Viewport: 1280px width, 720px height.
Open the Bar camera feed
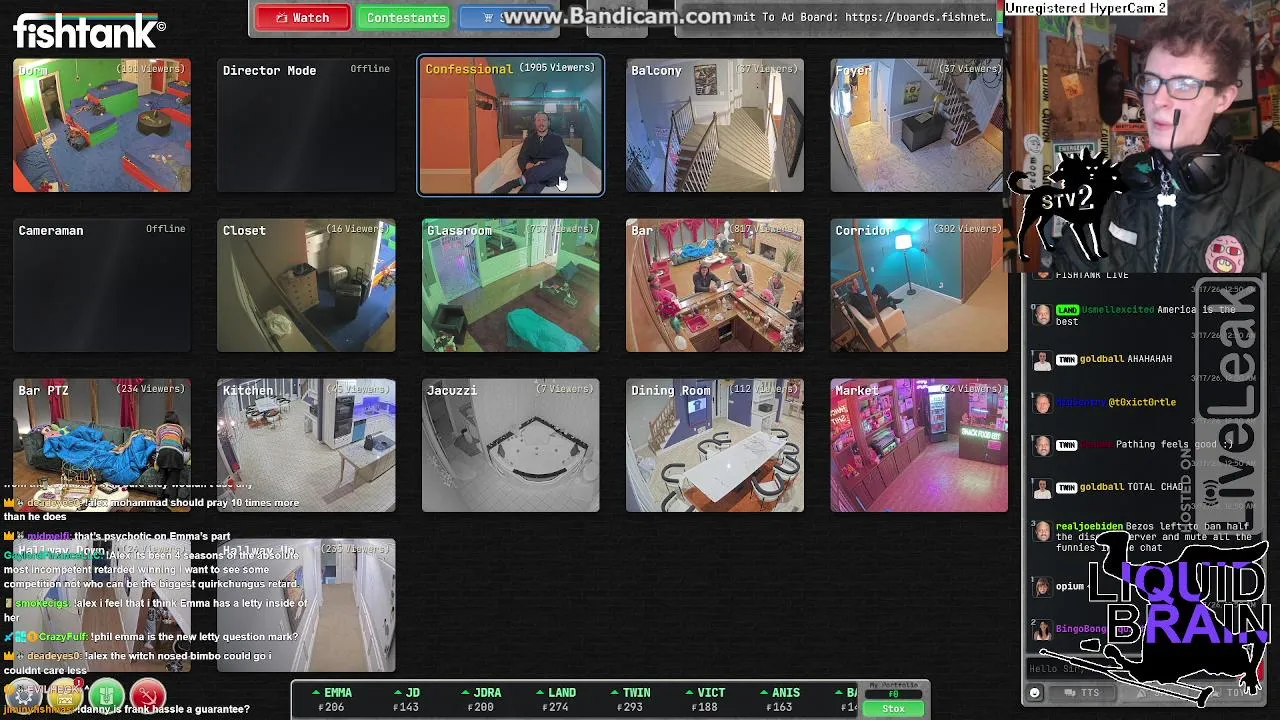point(714,285)
